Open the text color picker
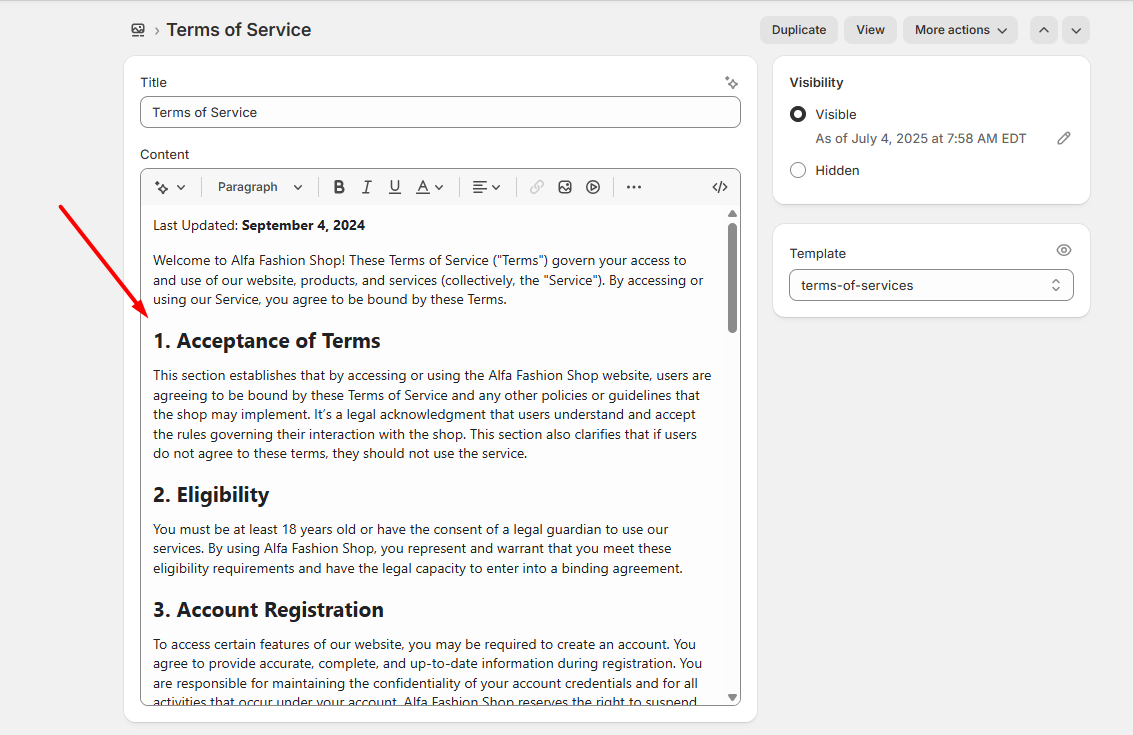 click(x=429, y=187)
